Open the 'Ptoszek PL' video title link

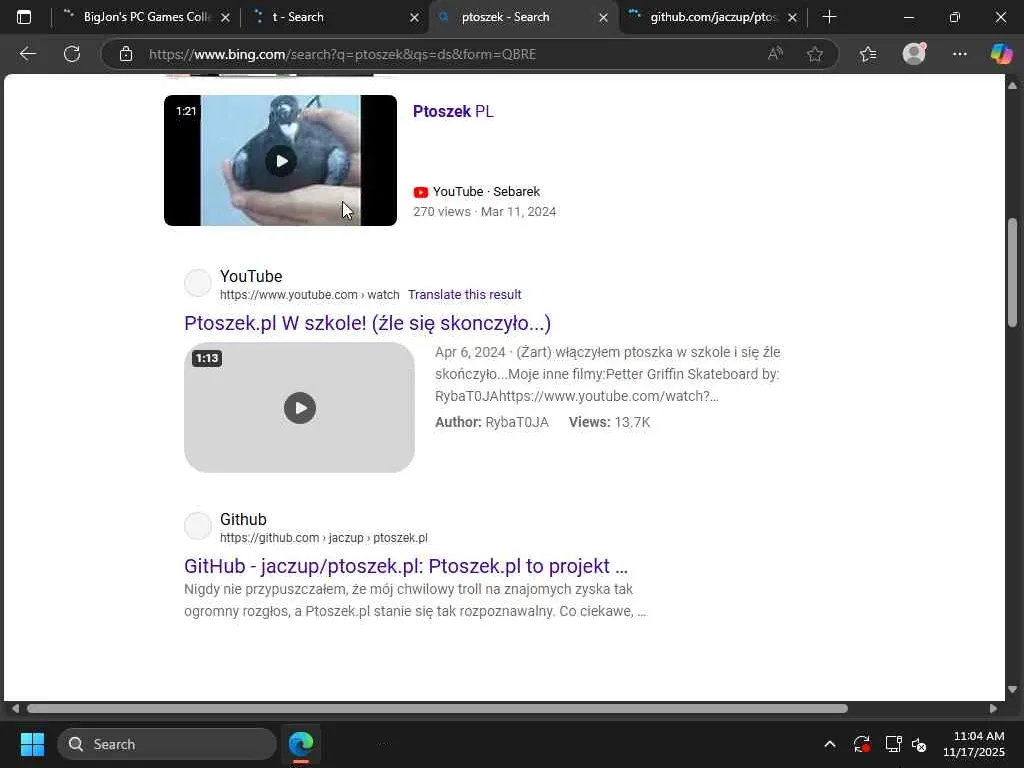click(453, 112)
